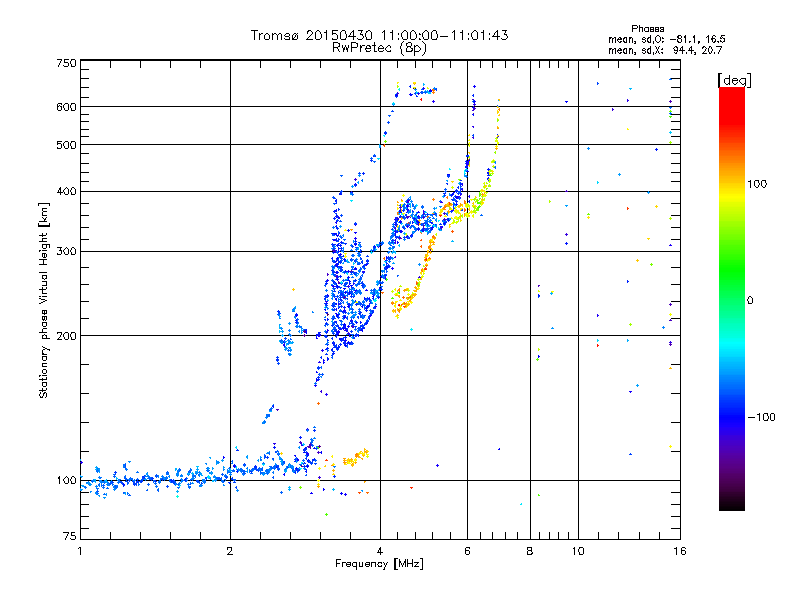This screenshot has height=600, width=800.
Task: Click the '16' tick label on frequency axis
Action: pos(680,551)
